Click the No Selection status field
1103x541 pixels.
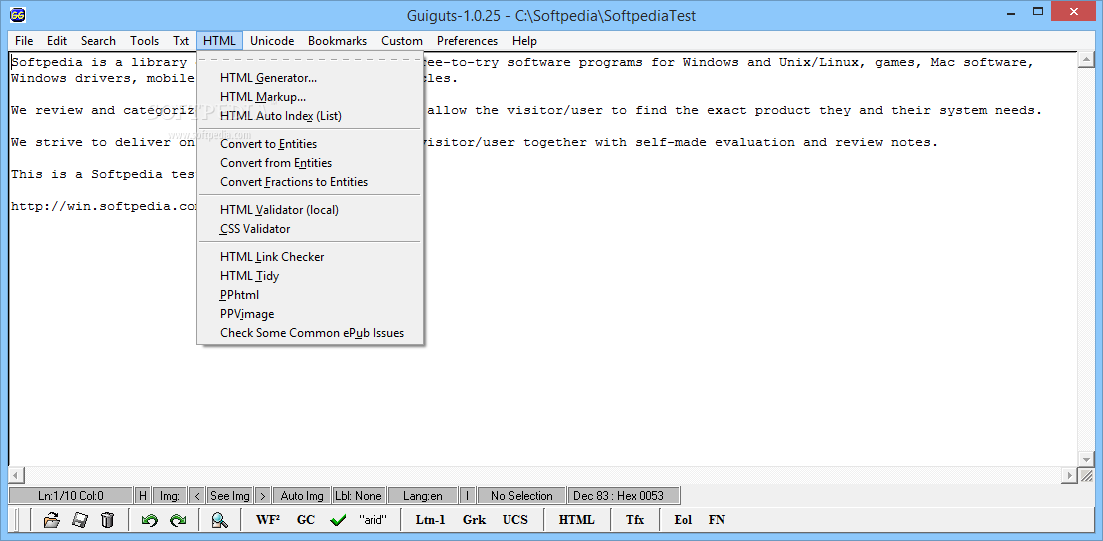coord(521,496)
